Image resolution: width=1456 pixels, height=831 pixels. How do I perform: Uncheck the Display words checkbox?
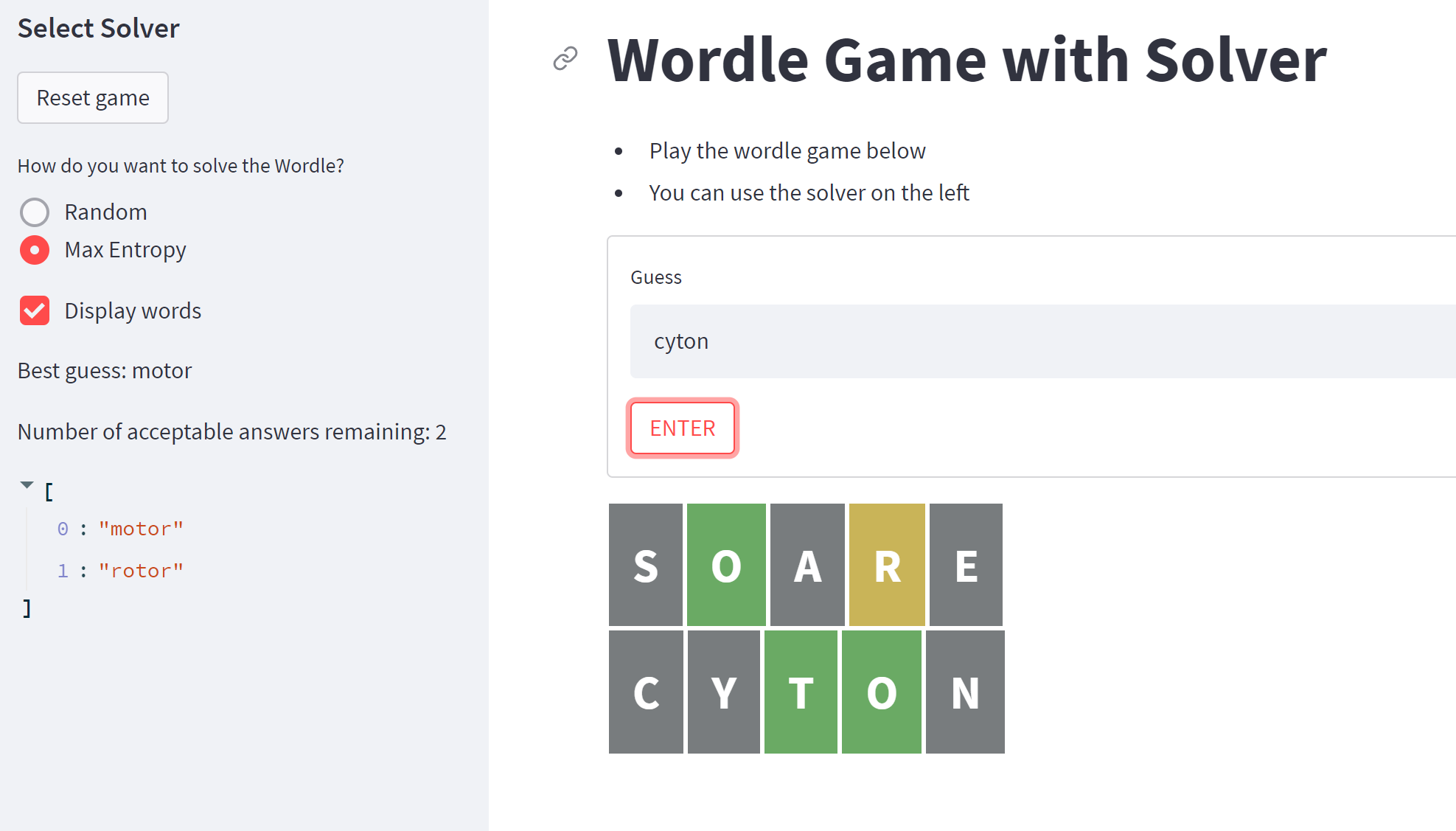(35, 310)
